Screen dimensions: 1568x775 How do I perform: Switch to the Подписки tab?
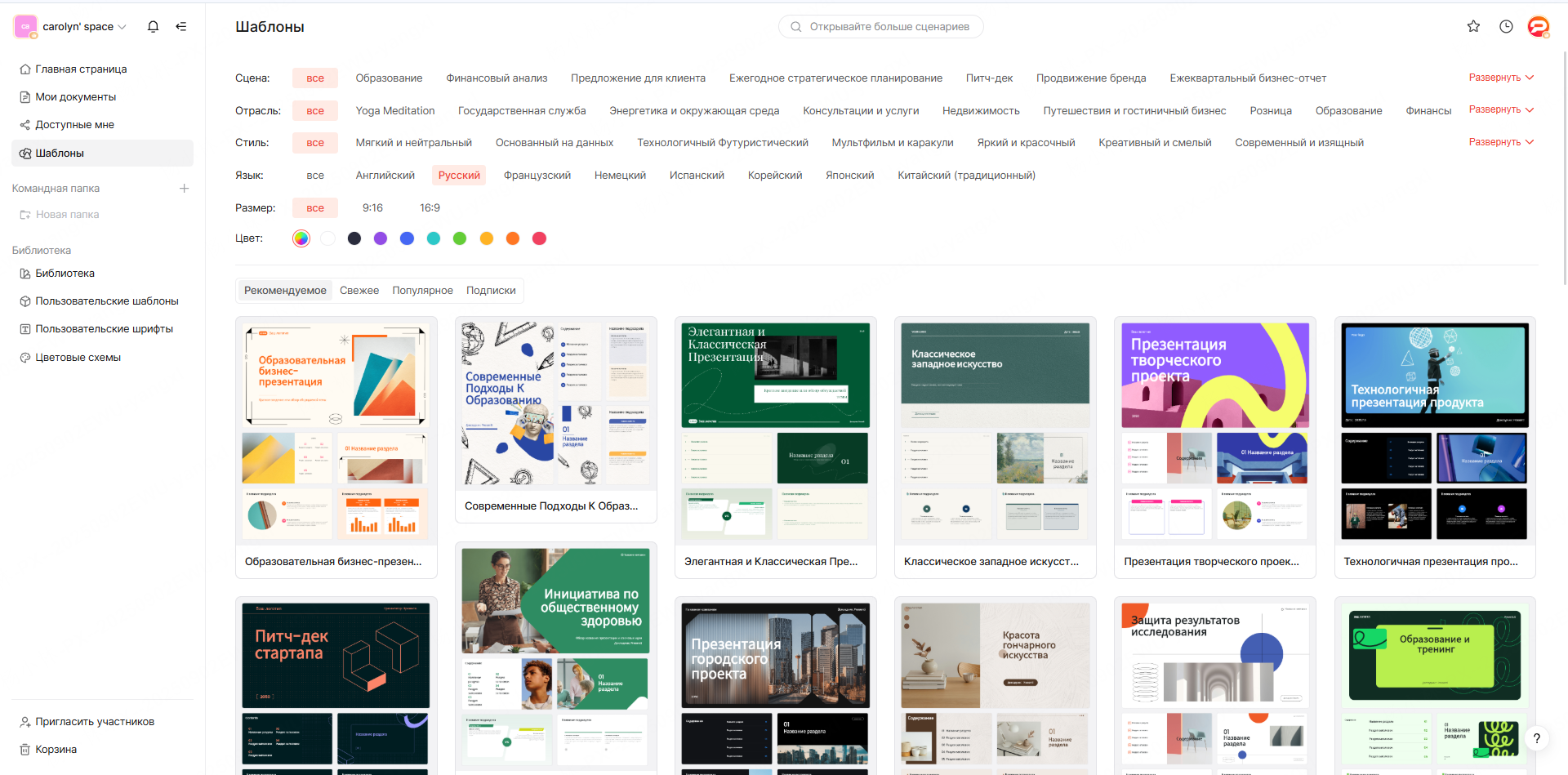click(491, 290)
